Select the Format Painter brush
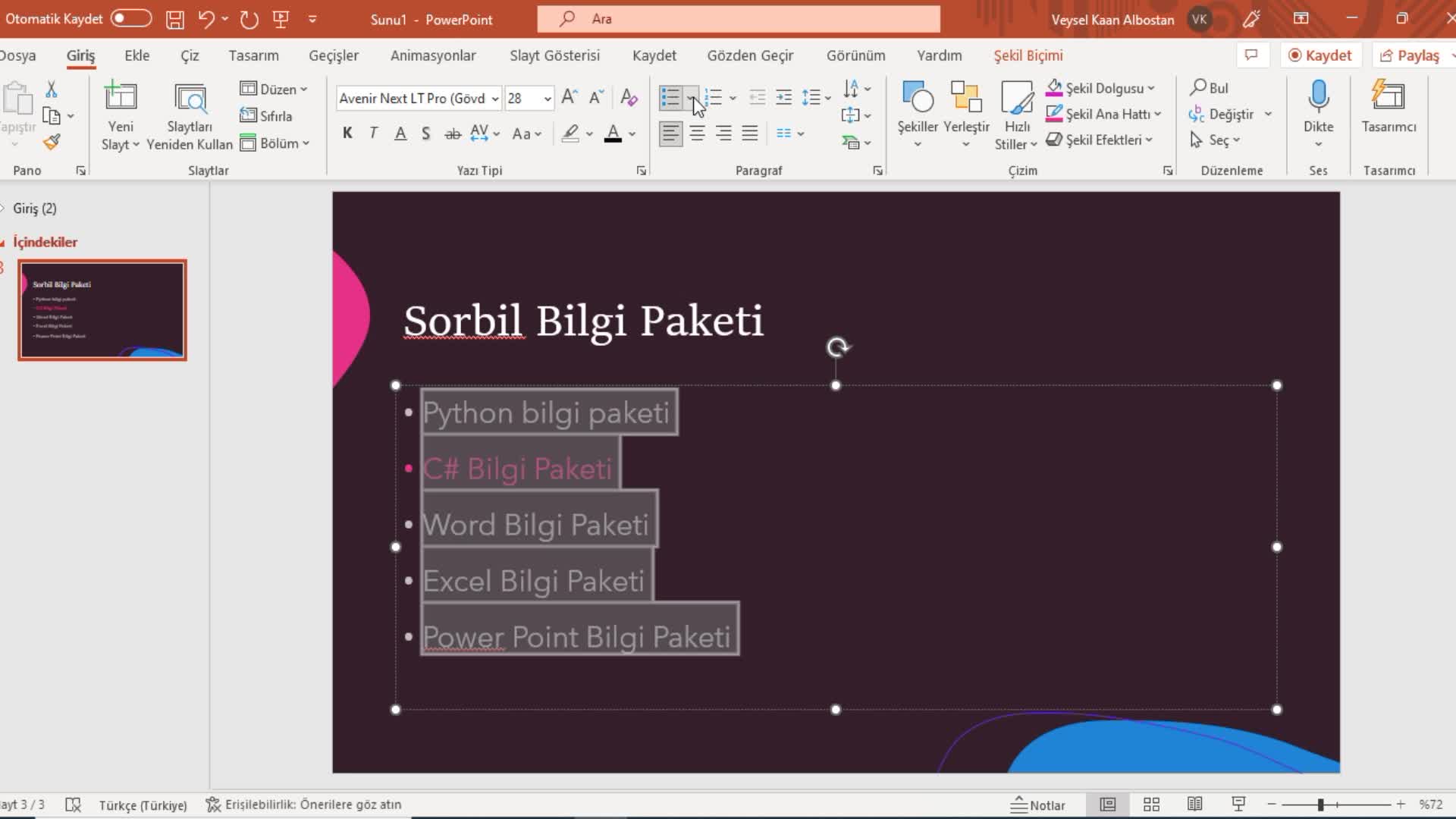This screenshot has height=819, width=1456. coord(52,142)
